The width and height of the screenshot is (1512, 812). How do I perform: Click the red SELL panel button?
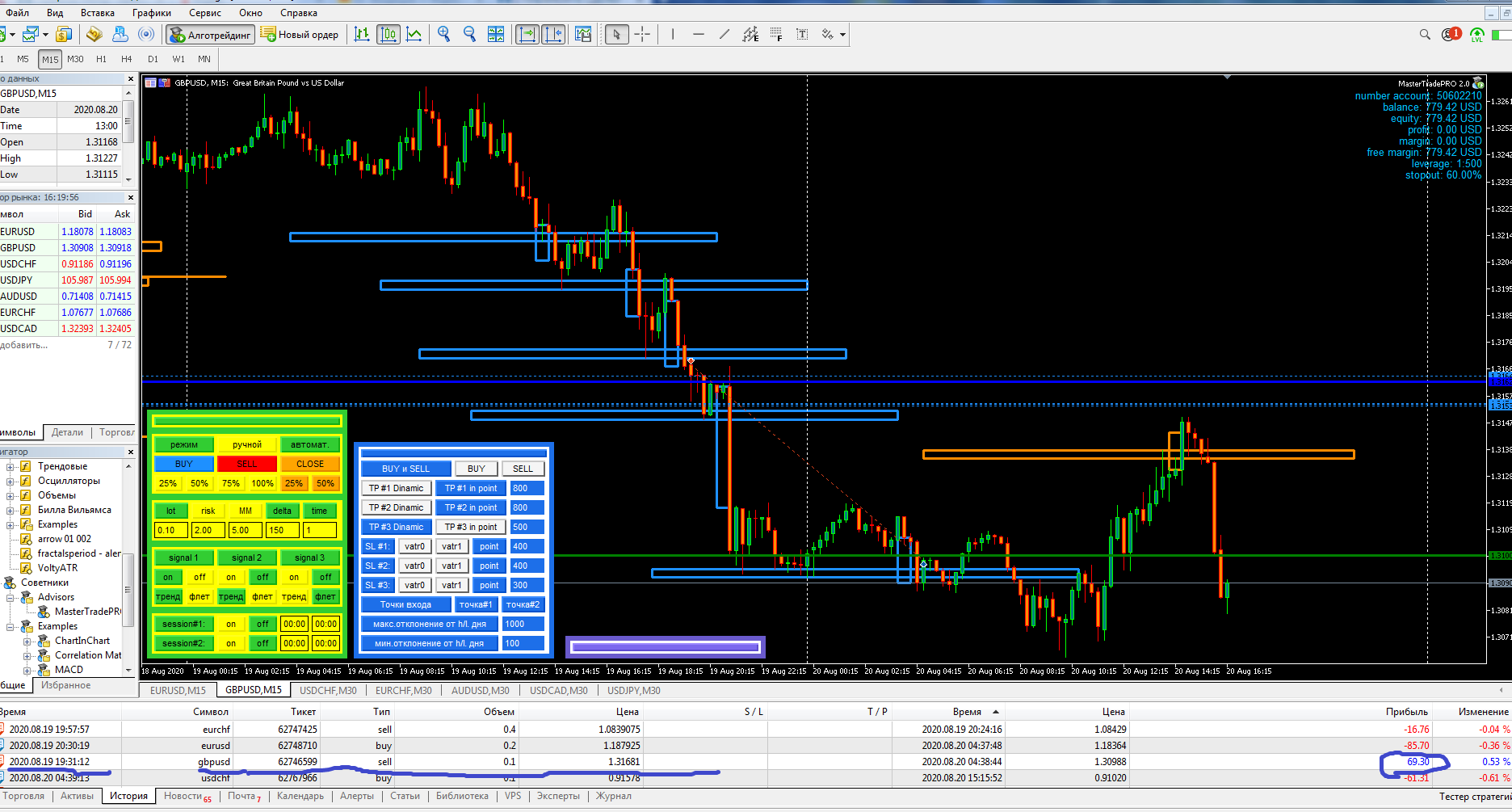247,464
